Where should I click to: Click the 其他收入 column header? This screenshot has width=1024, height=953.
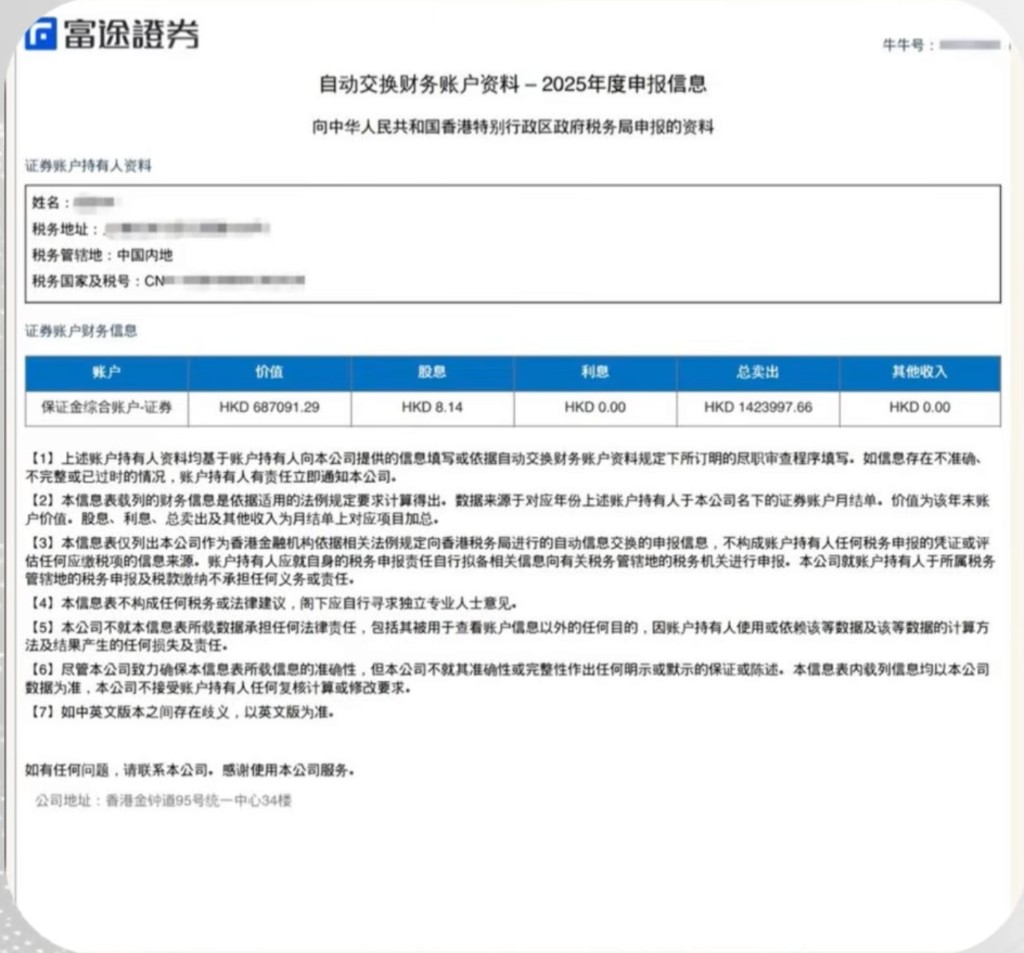pos(920,372)
